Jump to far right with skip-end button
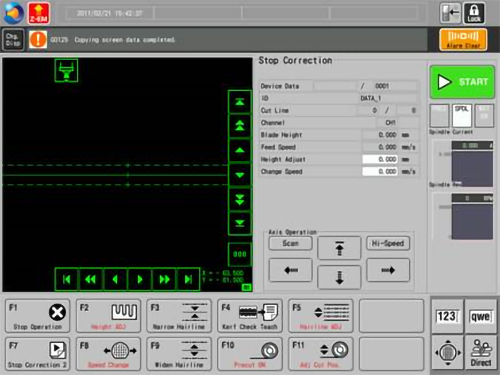The image size is (500, 375). click(188, 279)
